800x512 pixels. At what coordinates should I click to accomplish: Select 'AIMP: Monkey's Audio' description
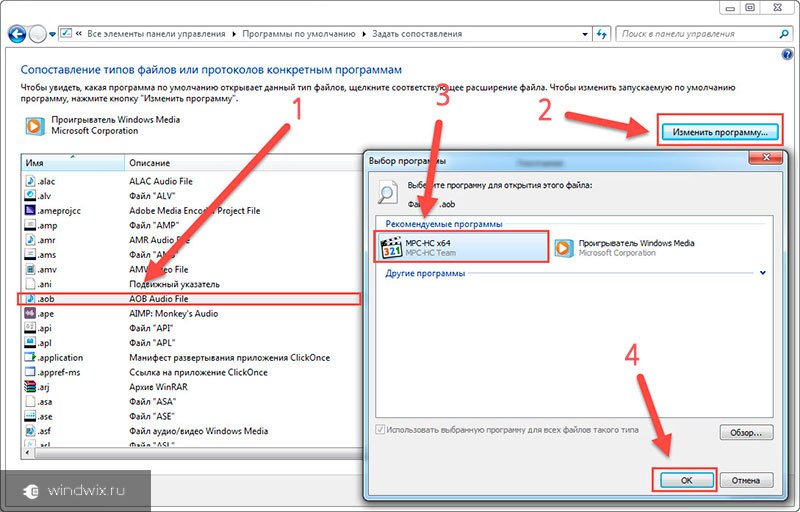pos(173,314)
